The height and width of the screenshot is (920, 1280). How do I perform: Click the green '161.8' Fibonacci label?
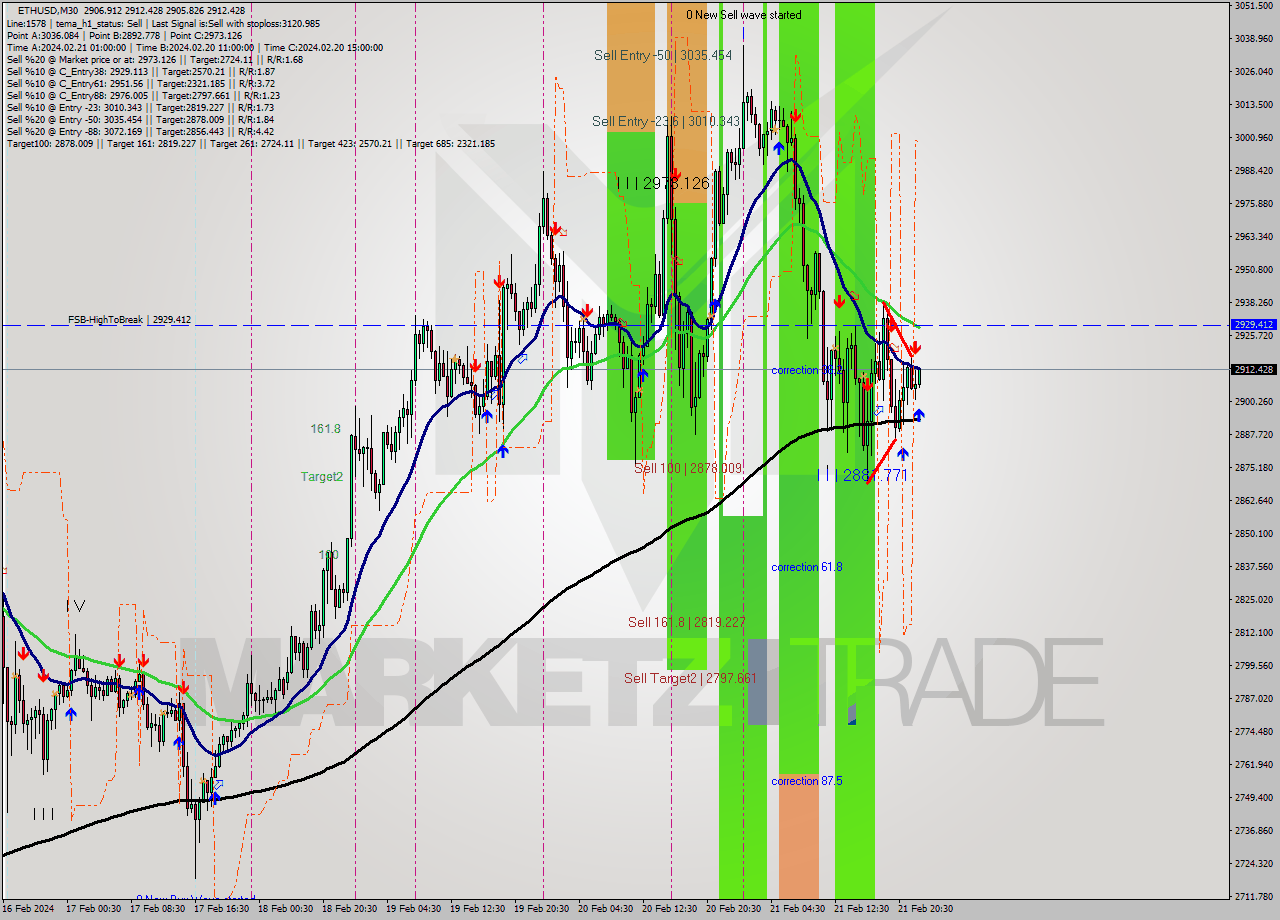tap(326, 429)
